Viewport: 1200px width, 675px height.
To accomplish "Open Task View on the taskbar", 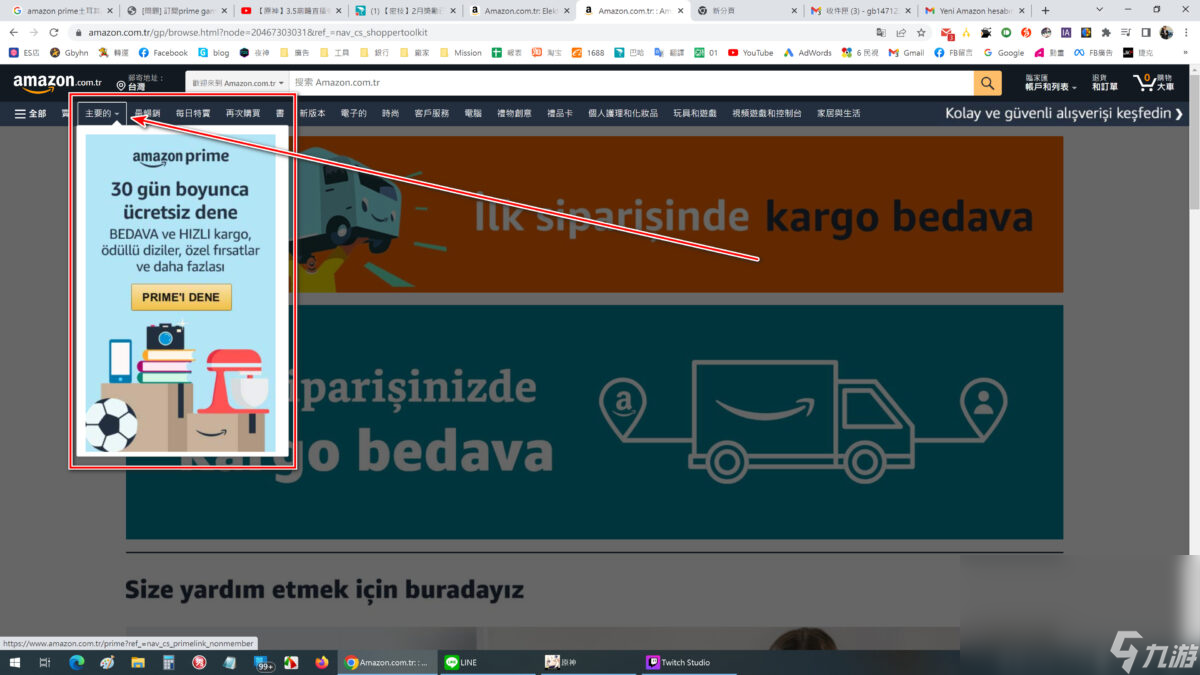I will [45, 662].
